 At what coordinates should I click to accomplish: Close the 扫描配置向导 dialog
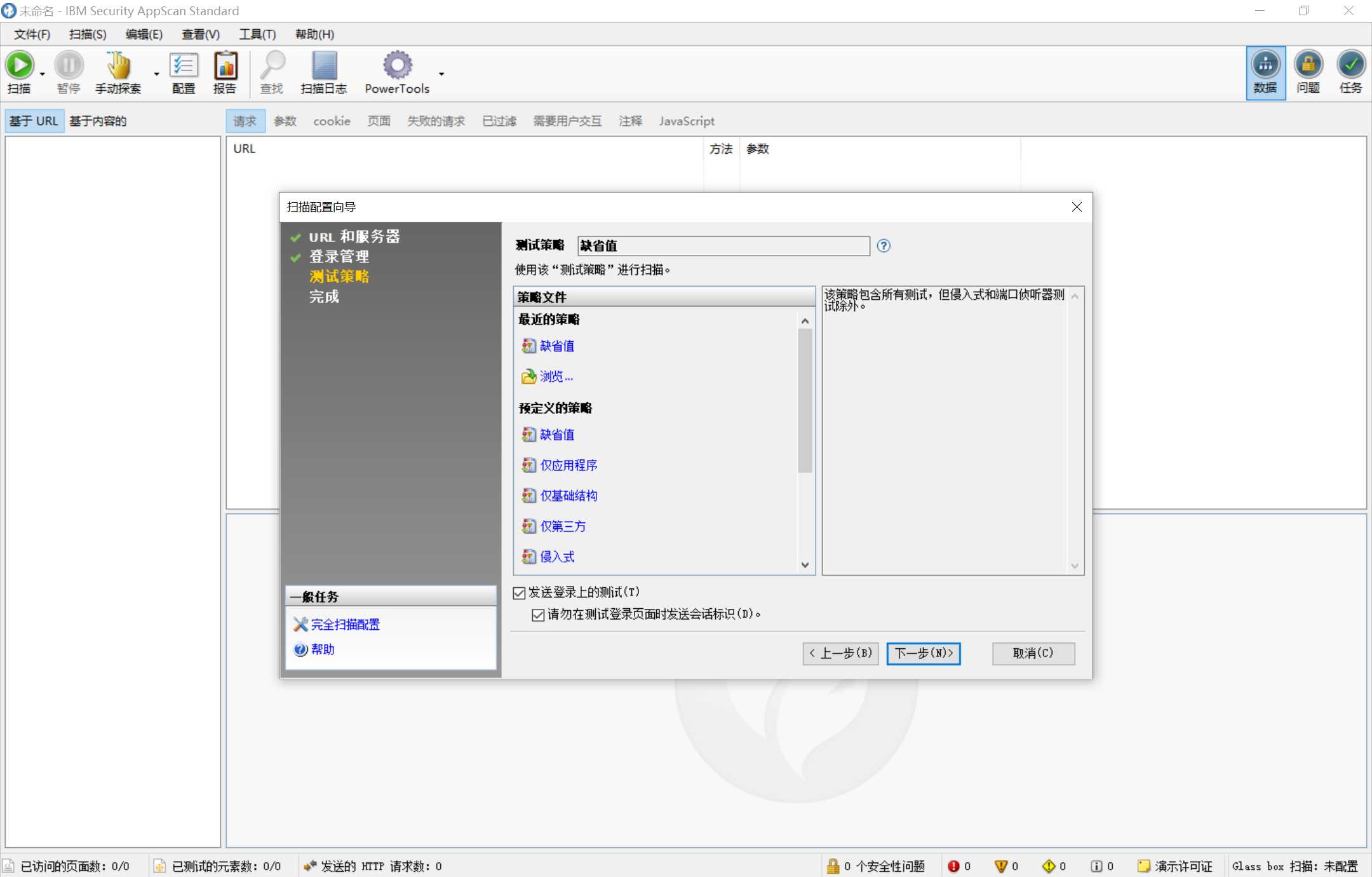1077,207
